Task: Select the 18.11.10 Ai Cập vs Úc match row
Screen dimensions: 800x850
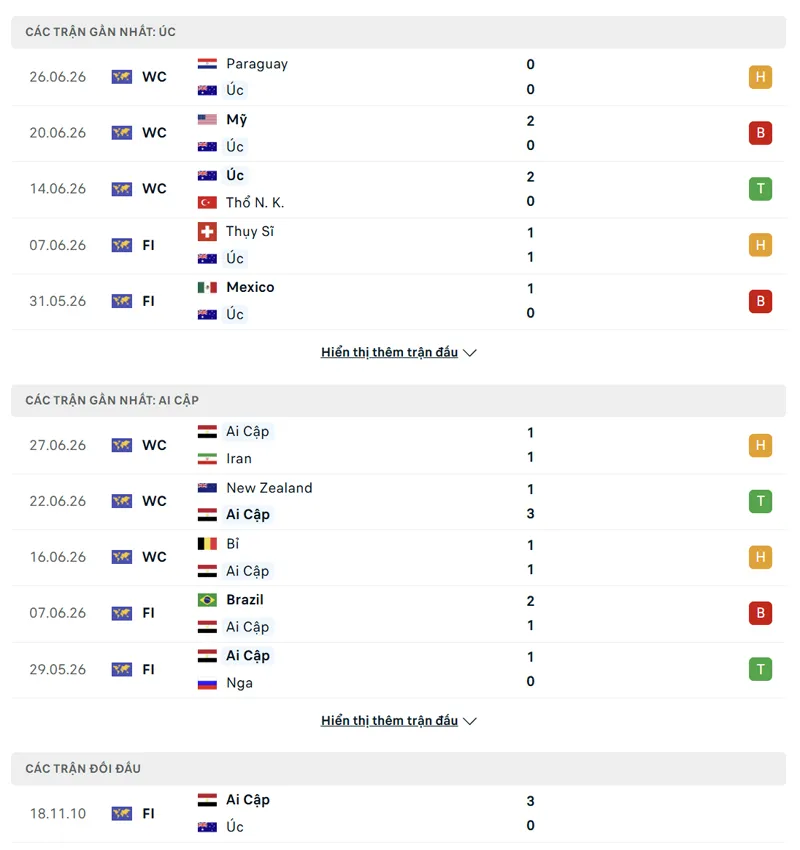Action: tap(398, 813)
